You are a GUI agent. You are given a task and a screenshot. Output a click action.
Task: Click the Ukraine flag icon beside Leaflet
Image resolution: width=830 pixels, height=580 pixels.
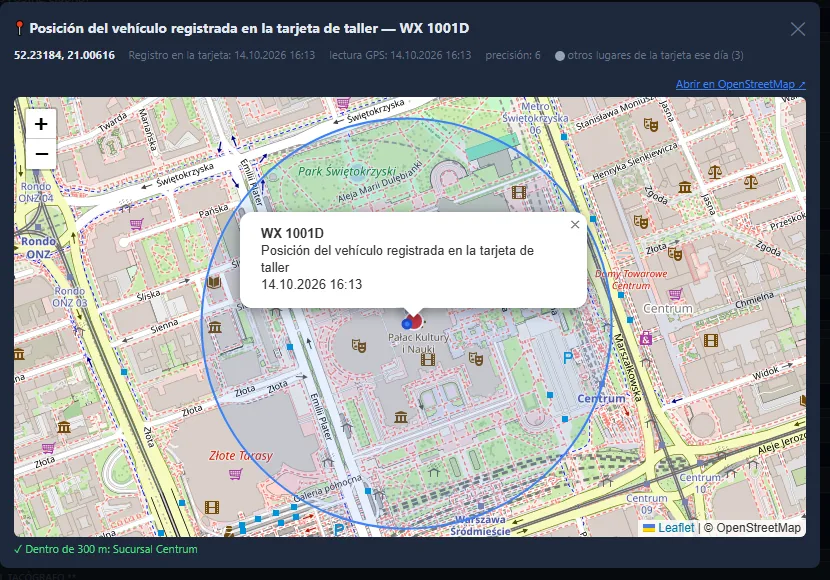(648, 528)
